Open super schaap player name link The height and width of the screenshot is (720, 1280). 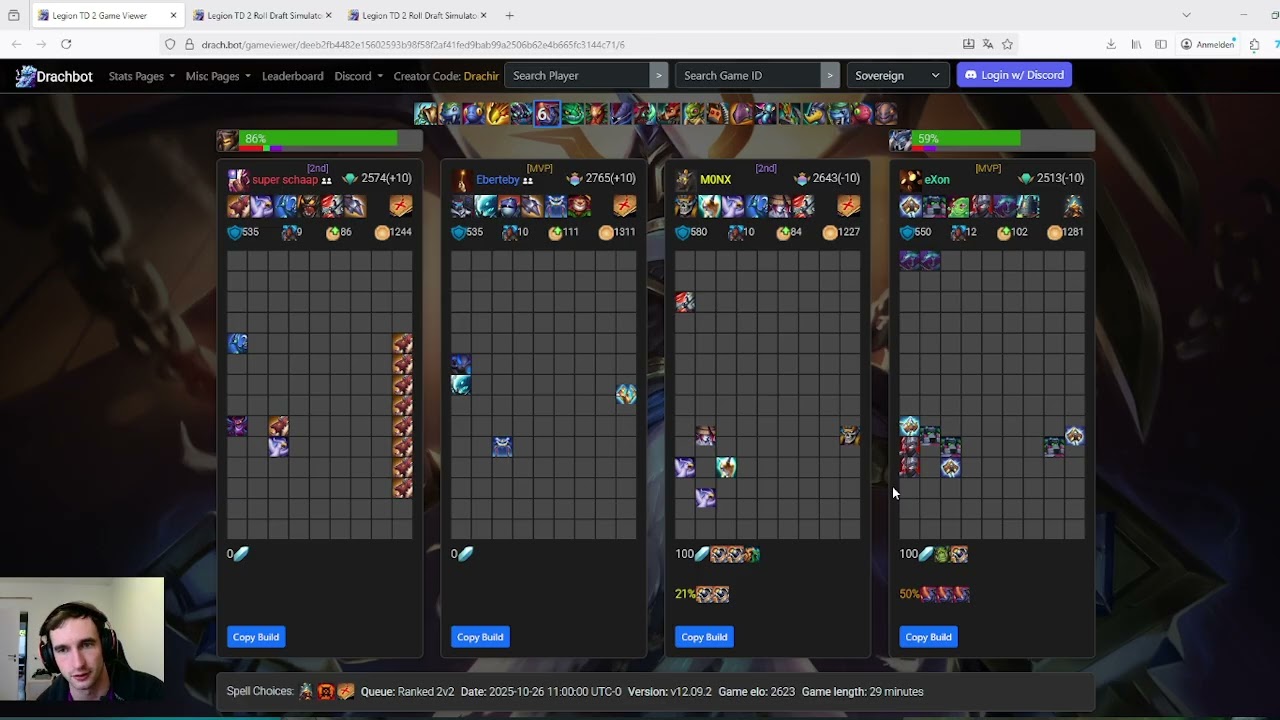(x=284, y=180)
